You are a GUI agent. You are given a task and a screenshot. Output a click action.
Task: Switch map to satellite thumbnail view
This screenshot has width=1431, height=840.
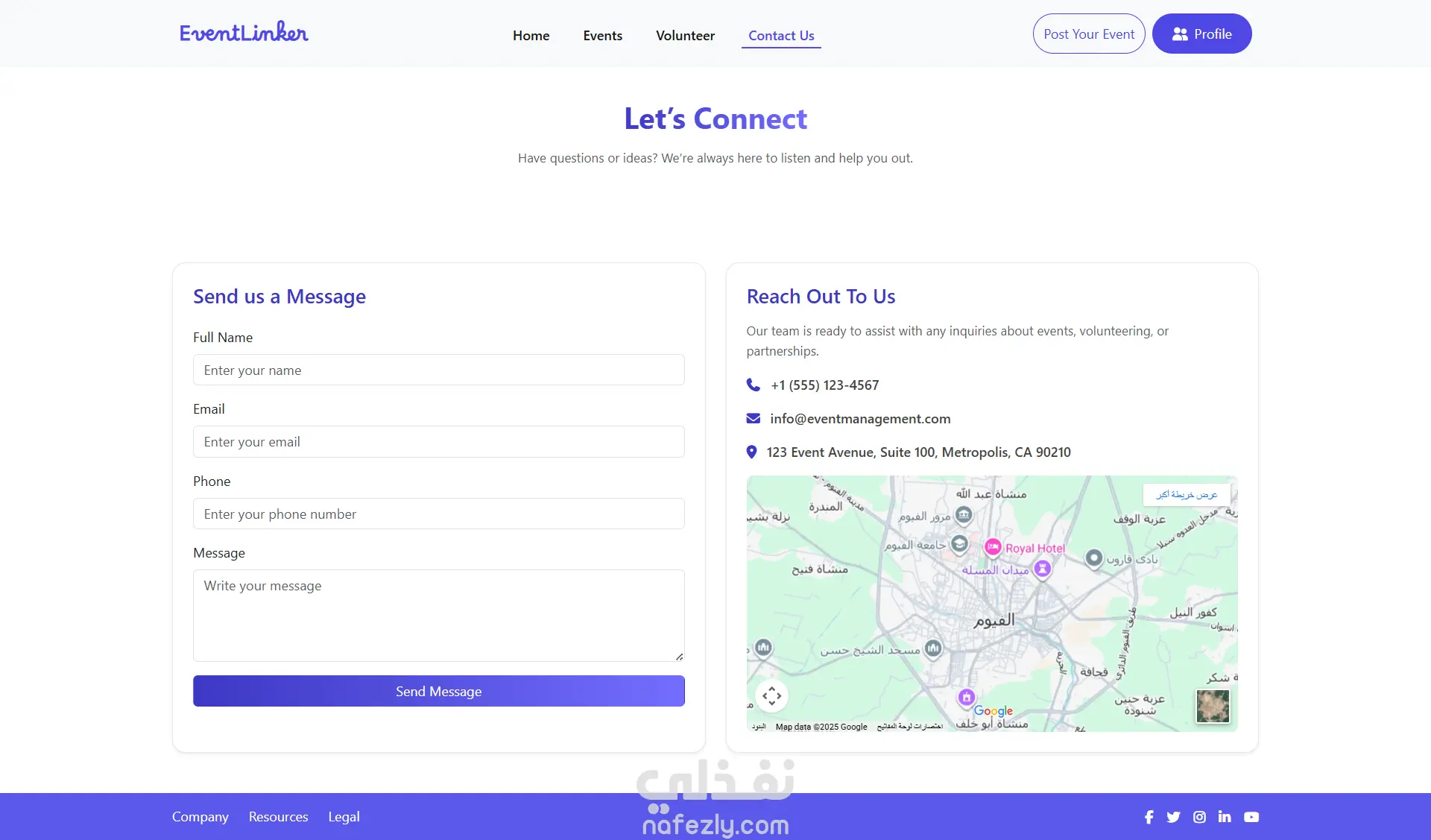click(x=1213, y=705)
